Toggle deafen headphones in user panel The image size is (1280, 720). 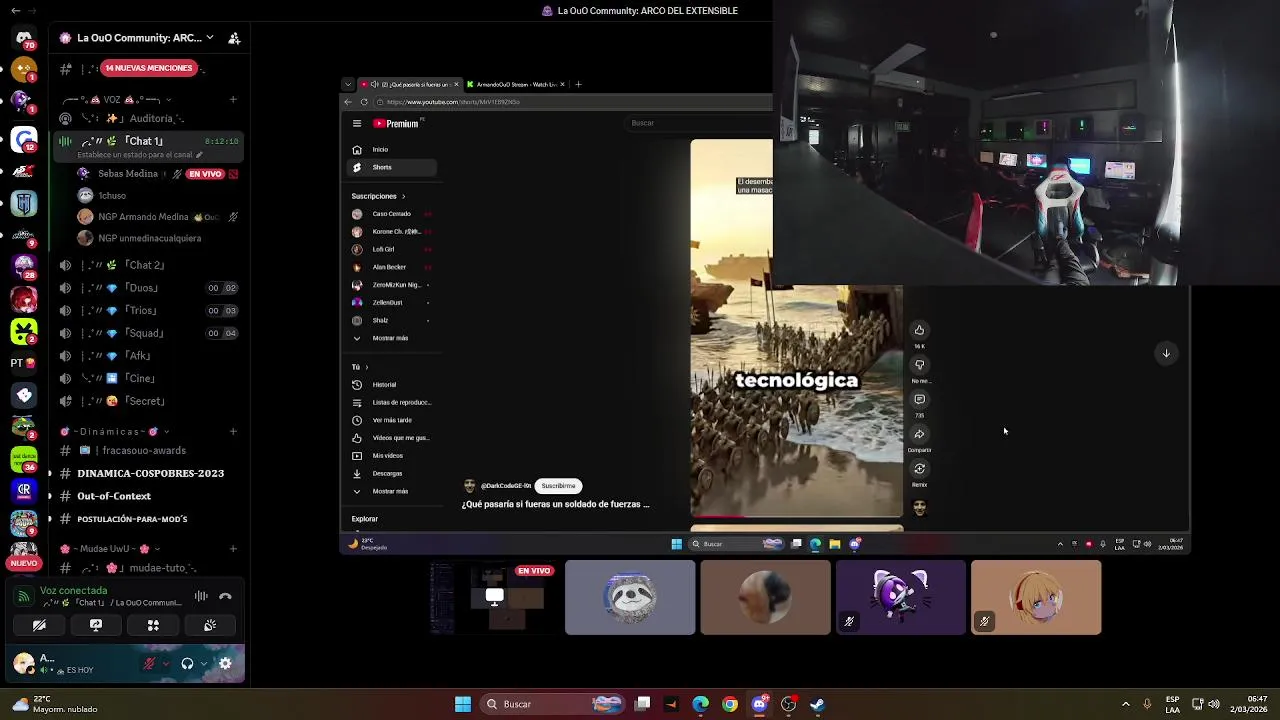[187, 663]
